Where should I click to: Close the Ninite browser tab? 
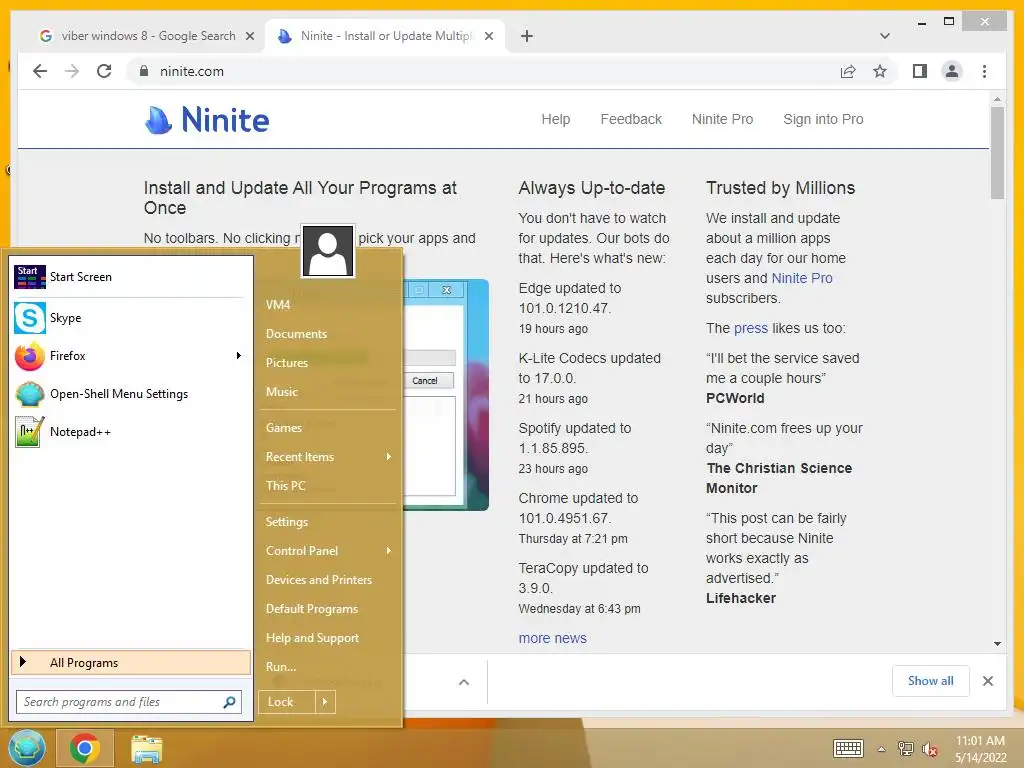488,36
